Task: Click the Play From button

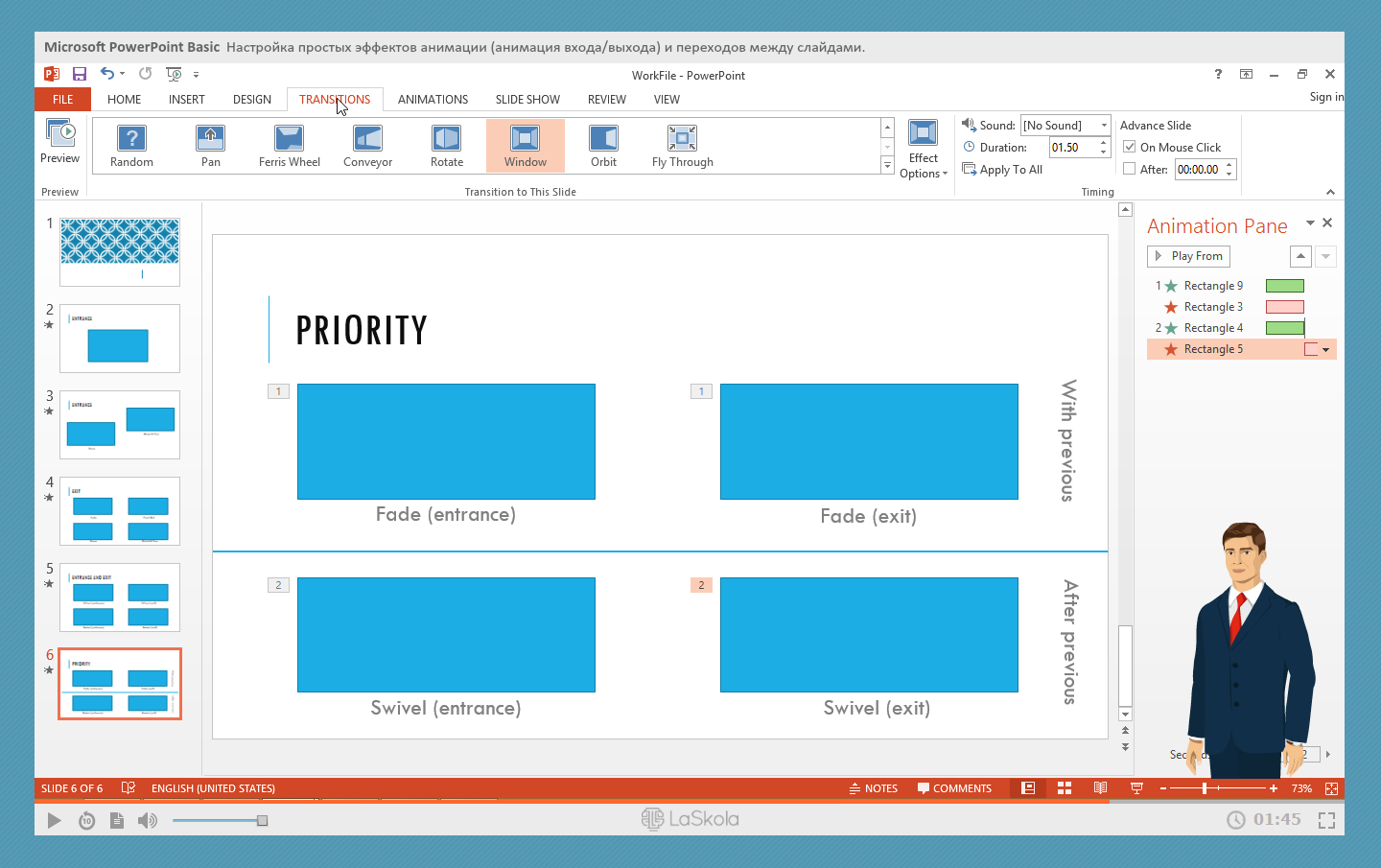Action: click(x=1188, y=256)
